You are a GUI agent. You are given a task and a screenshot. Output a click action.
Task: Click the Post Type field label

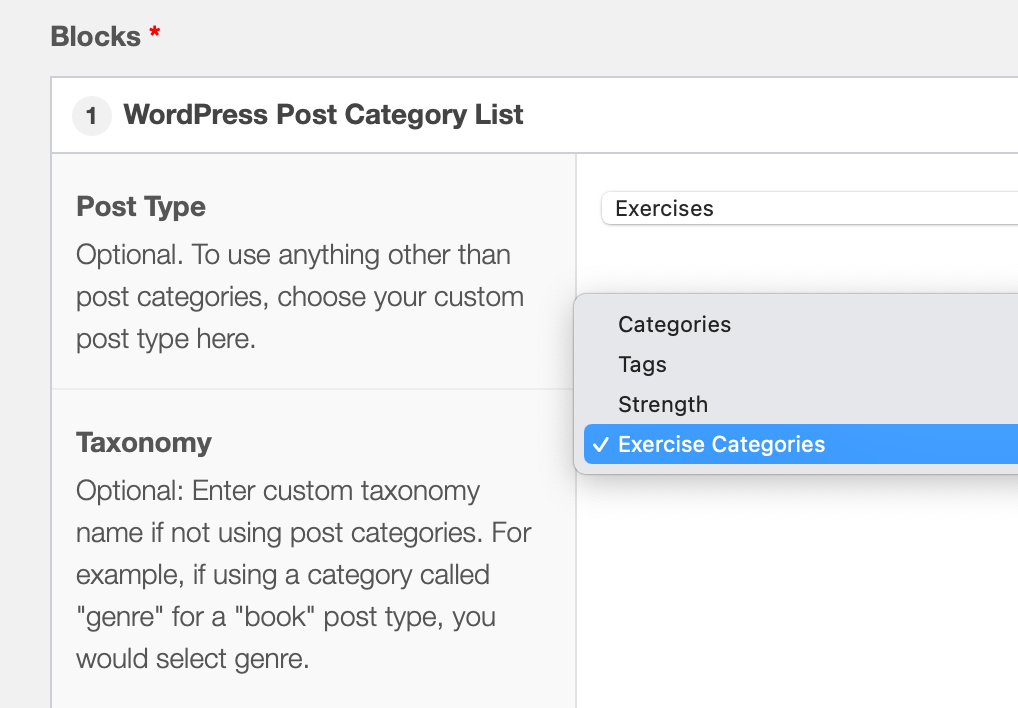[x=140, y=207]
